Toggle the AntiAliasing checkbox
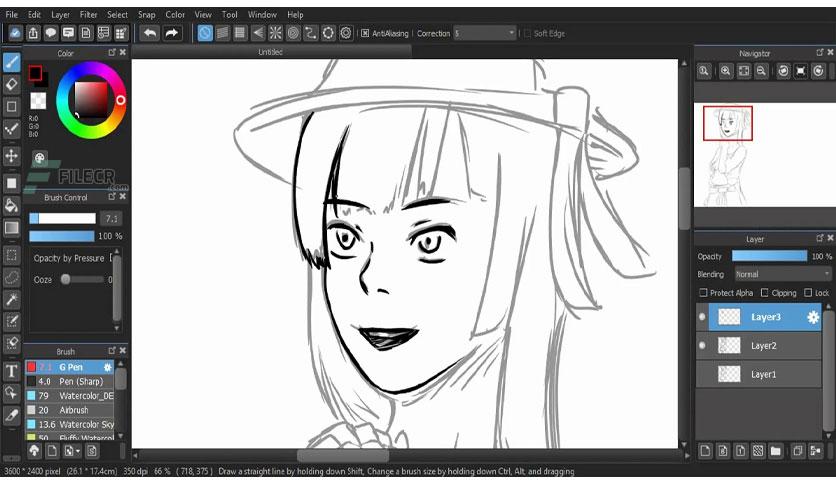Image resolution: width=836 pixels, height=484 pixels. (365, 33)
